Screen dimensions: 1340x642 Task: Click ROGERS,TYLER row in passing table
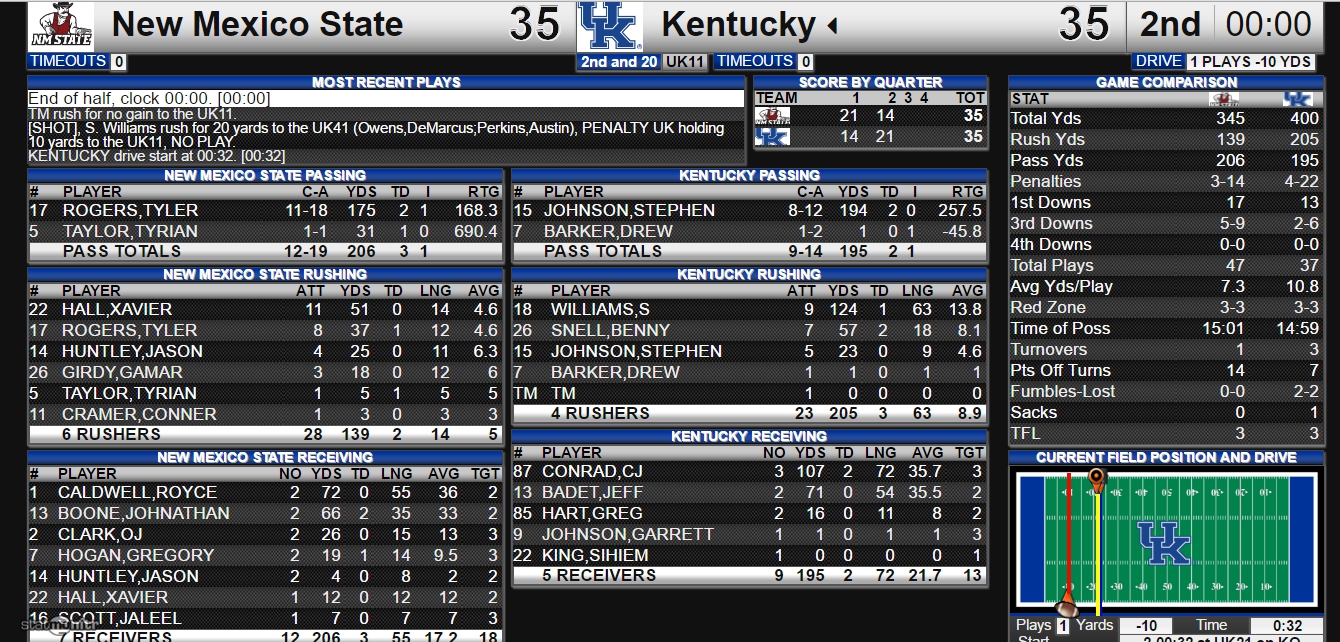click(265, 211)
